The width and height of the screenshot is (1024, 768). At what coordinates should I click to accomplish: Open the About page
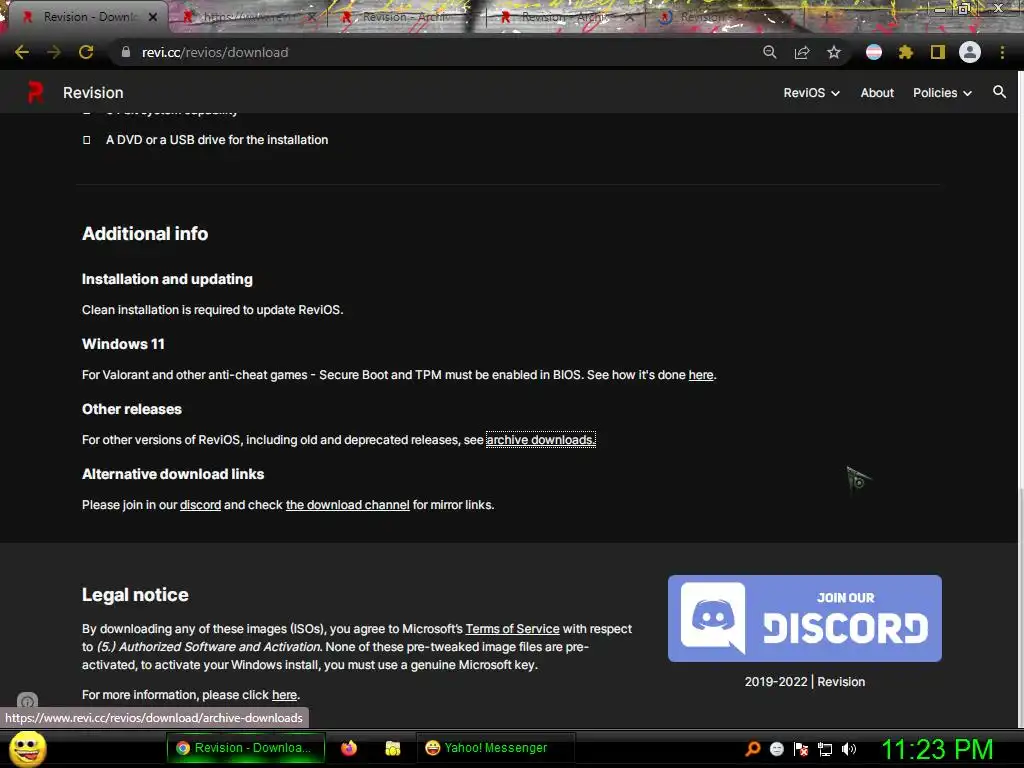[876, 93]
